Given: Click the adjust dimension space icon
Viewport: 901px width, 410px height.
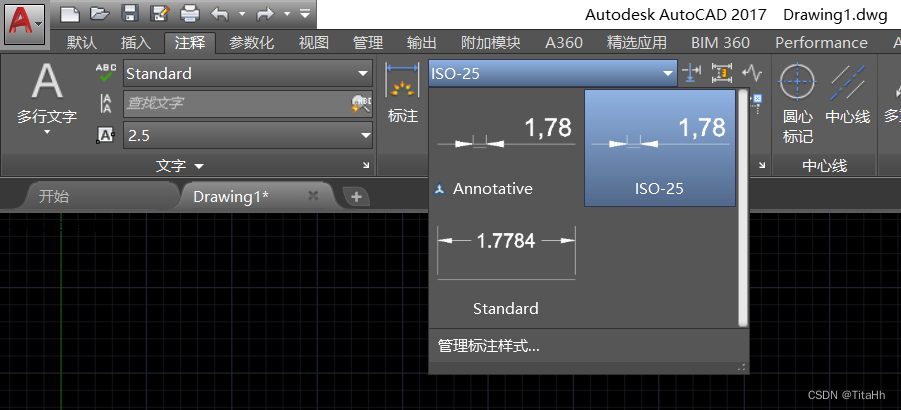Looking at the screenshot, I should (x=721, y=73).
